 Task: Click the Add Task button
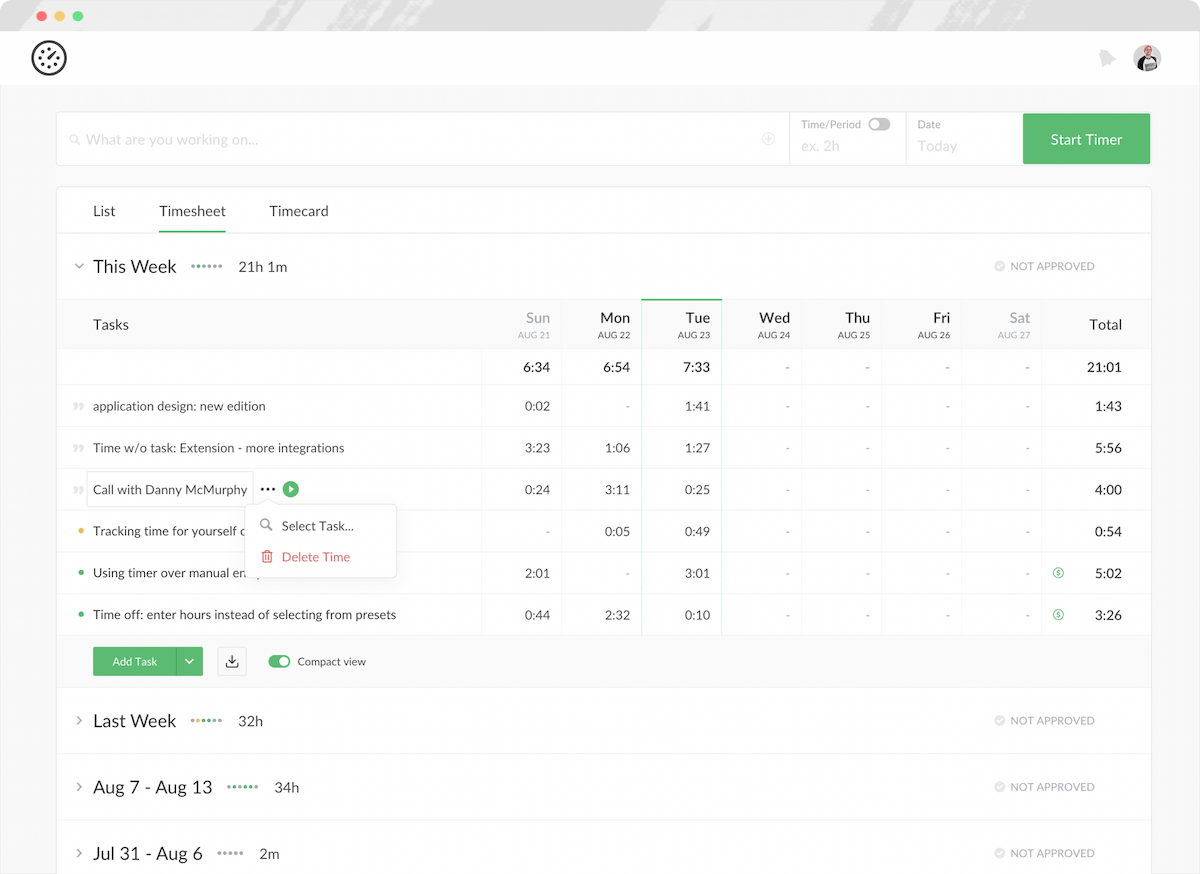[x=134, y=661]
